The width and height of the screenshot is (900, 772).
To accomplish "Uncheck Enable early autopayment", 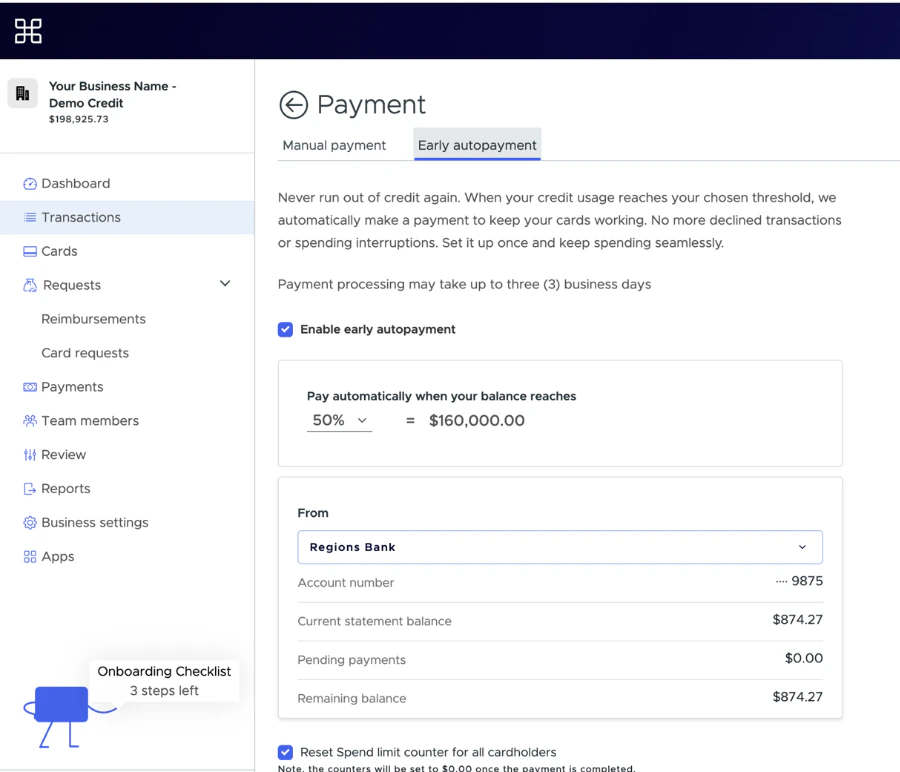I will 285,329.
